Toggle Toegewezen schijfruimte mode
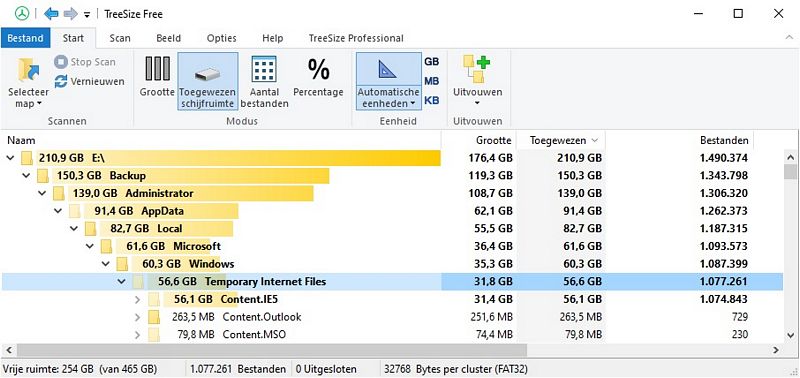800x378 pixels. click(208, 81)
